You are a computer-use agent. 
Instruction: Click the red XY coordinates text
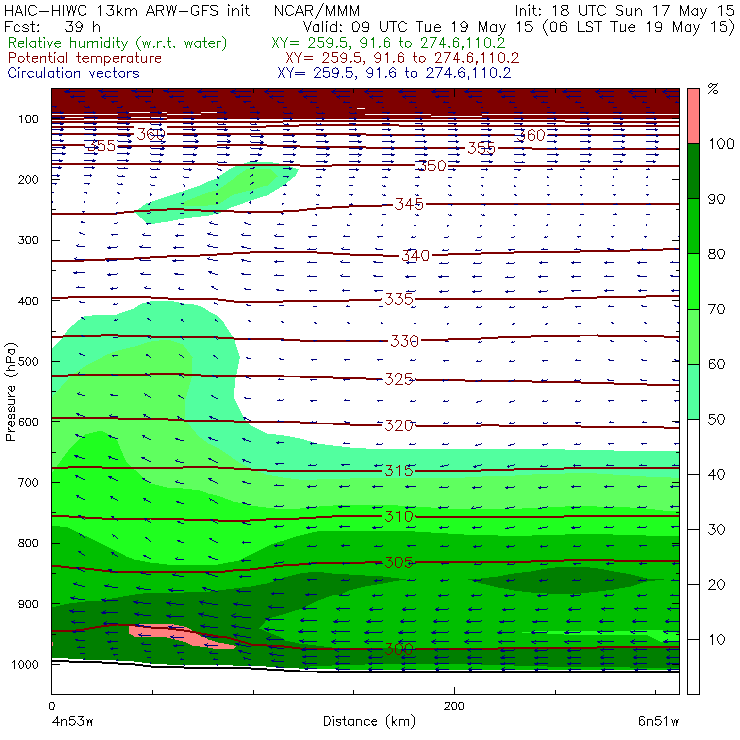(402, 58)
